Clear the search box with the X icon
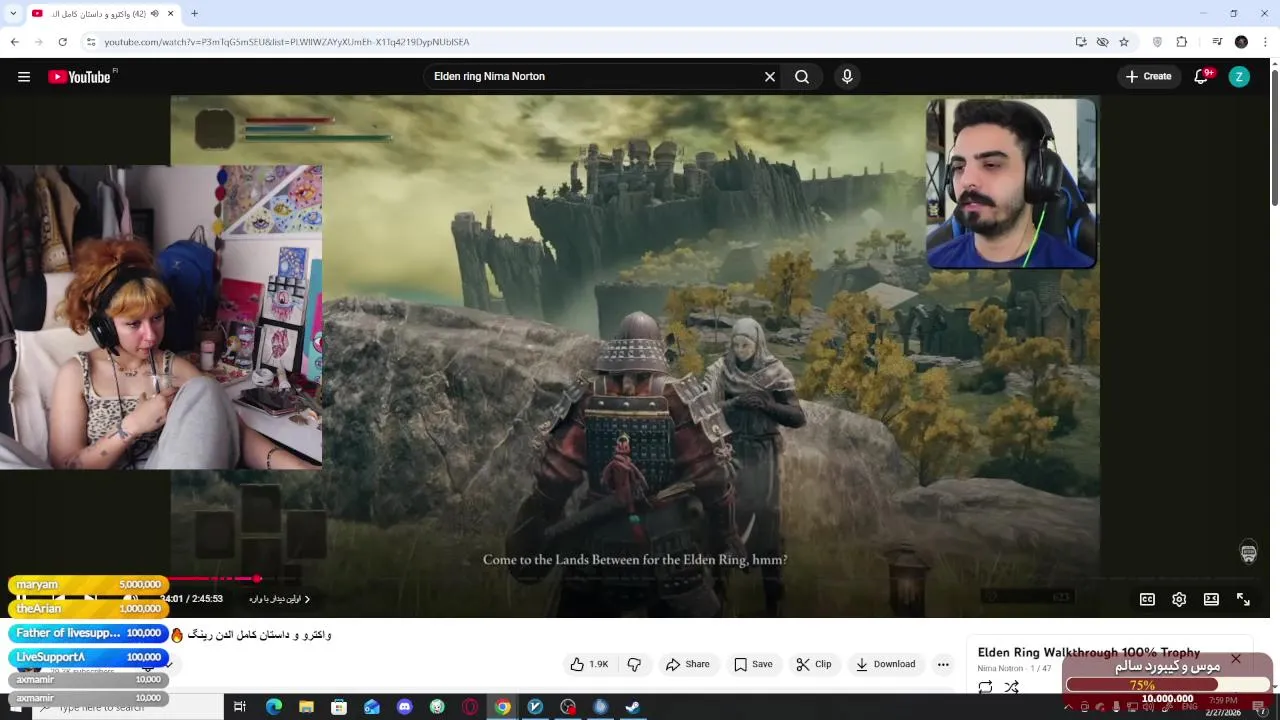The image size is (1280, 720). [x=770, y=77]
